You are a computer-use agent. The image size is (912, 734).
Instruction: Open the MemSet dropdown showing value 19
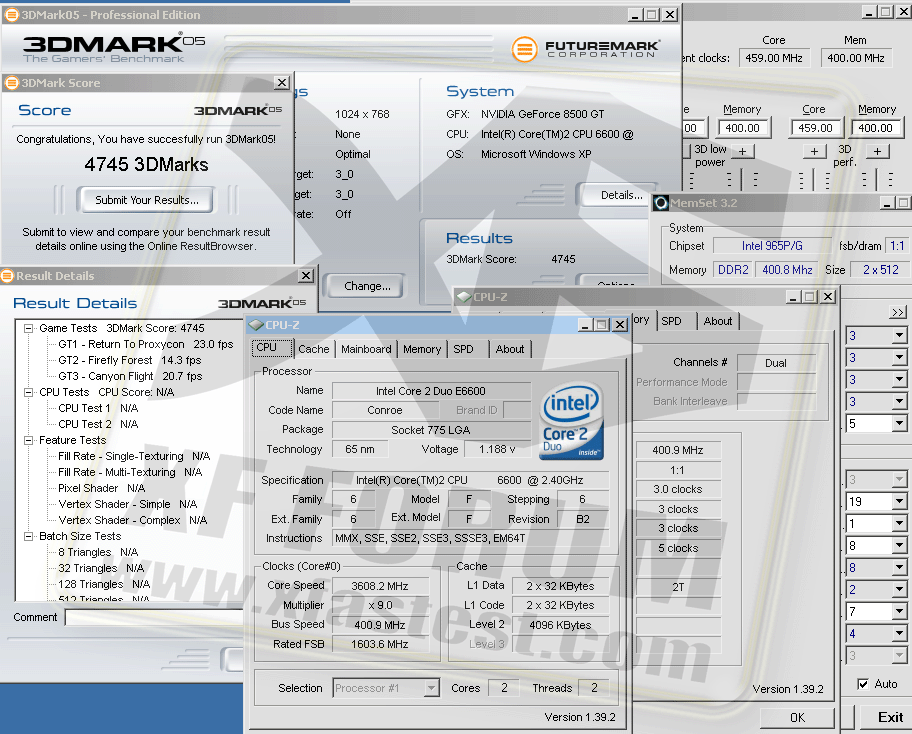pos(898,502)
